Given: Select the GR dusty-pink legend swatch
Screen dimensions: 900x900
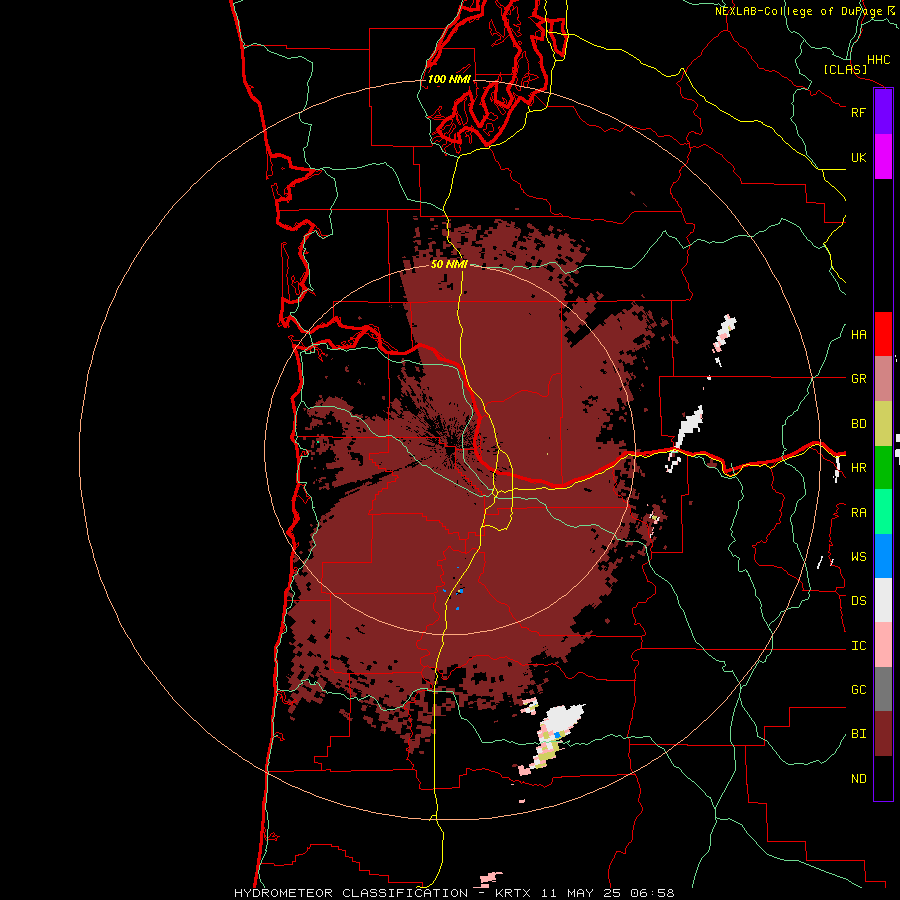Looking at the screenshot, I should pos(883,379).
